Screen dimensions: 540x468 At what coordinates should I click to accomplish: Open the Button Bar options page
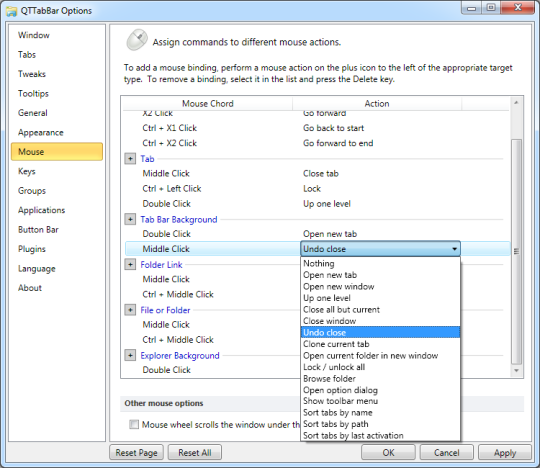point(57,230)
